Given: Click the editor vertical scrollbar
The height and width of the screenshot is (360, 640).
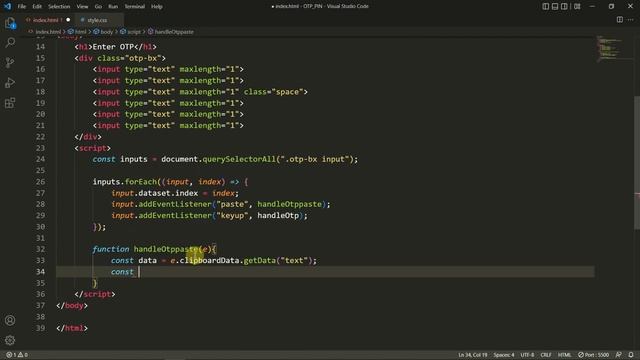Looking at the screenshot, I should 637,163.
